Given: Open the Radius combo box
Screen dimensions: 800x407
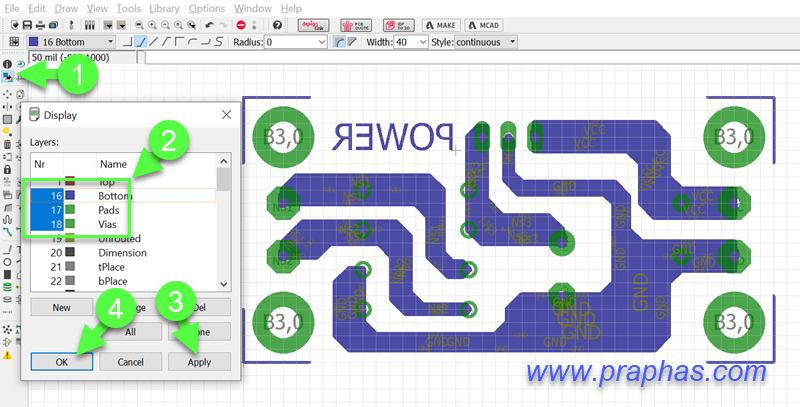Looking at the screenshot, I should [x=295, y=42].
